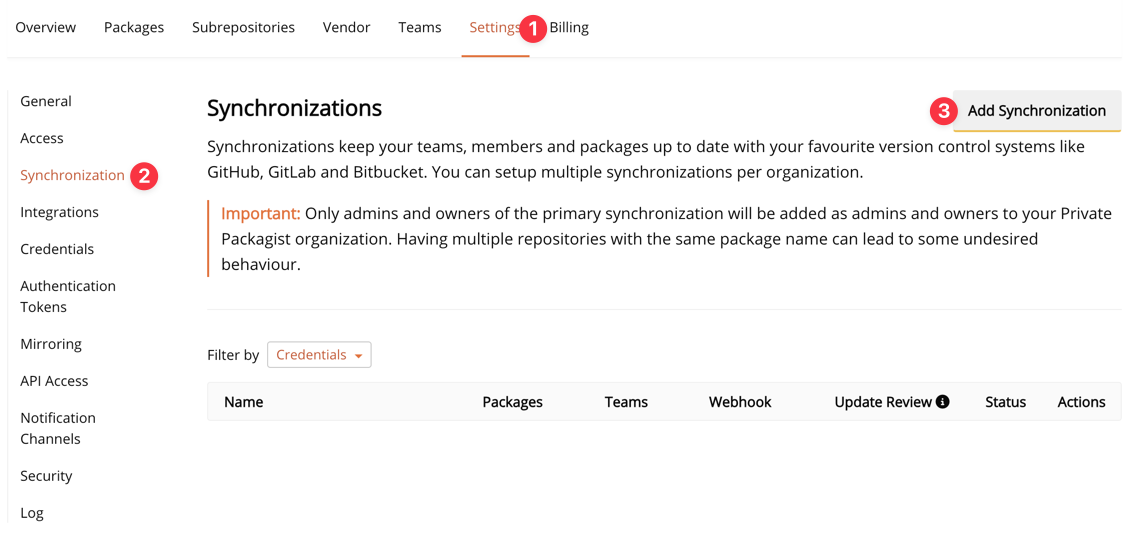The image size is (1134, 535).
Task: Open the Packages tab
Action: [134, 28]
